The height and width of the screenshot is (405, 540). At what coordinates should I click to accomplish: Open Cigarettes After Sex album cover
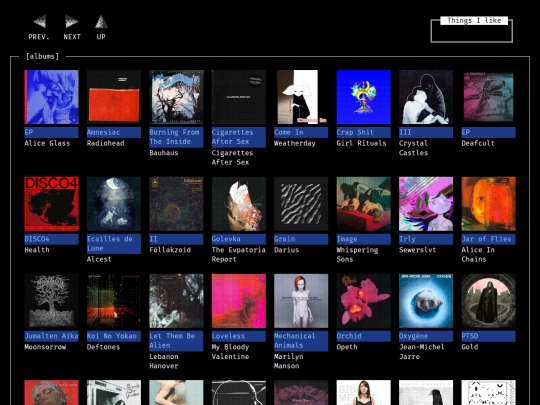[x=239, y=97]
